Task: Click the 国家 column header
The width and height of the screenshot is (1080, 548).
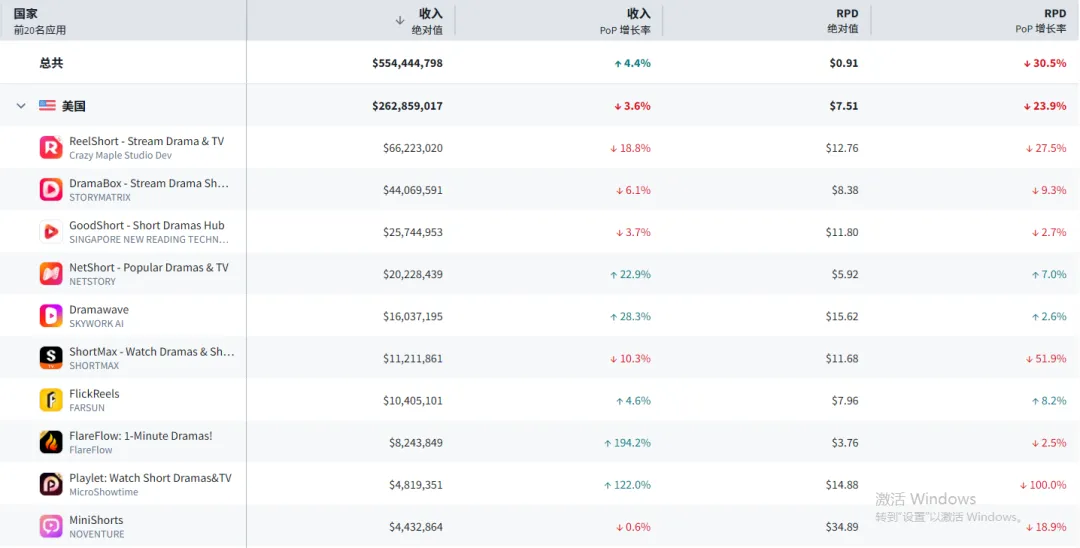Action: [26, 14]
